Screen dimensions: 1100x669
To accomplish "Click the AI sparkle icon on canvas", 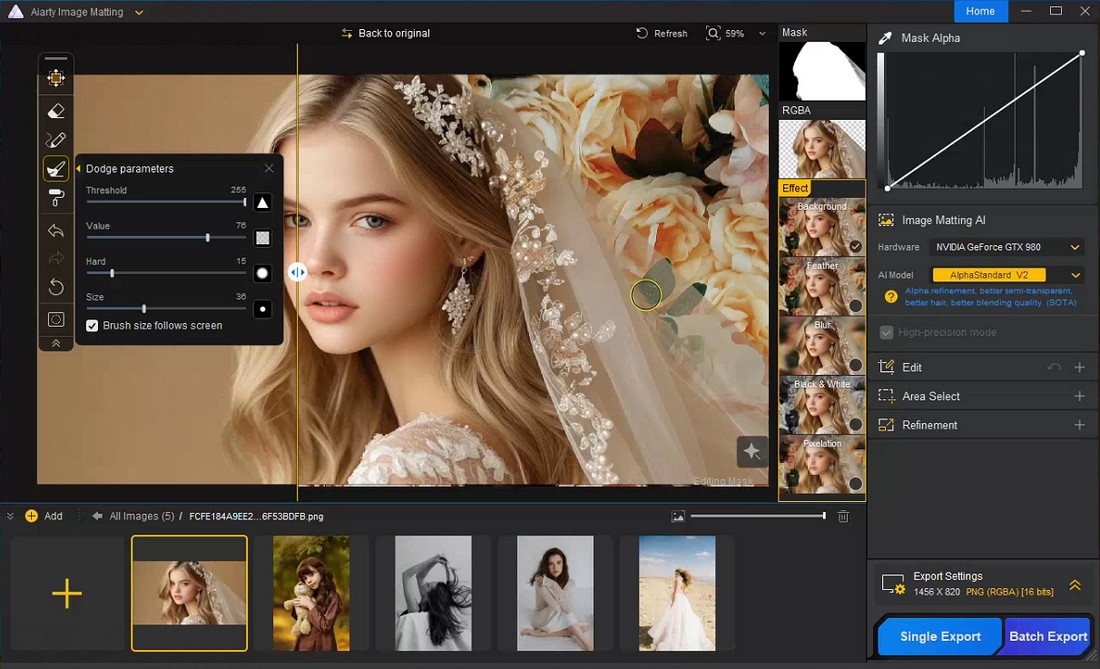I will click(752, 452).
